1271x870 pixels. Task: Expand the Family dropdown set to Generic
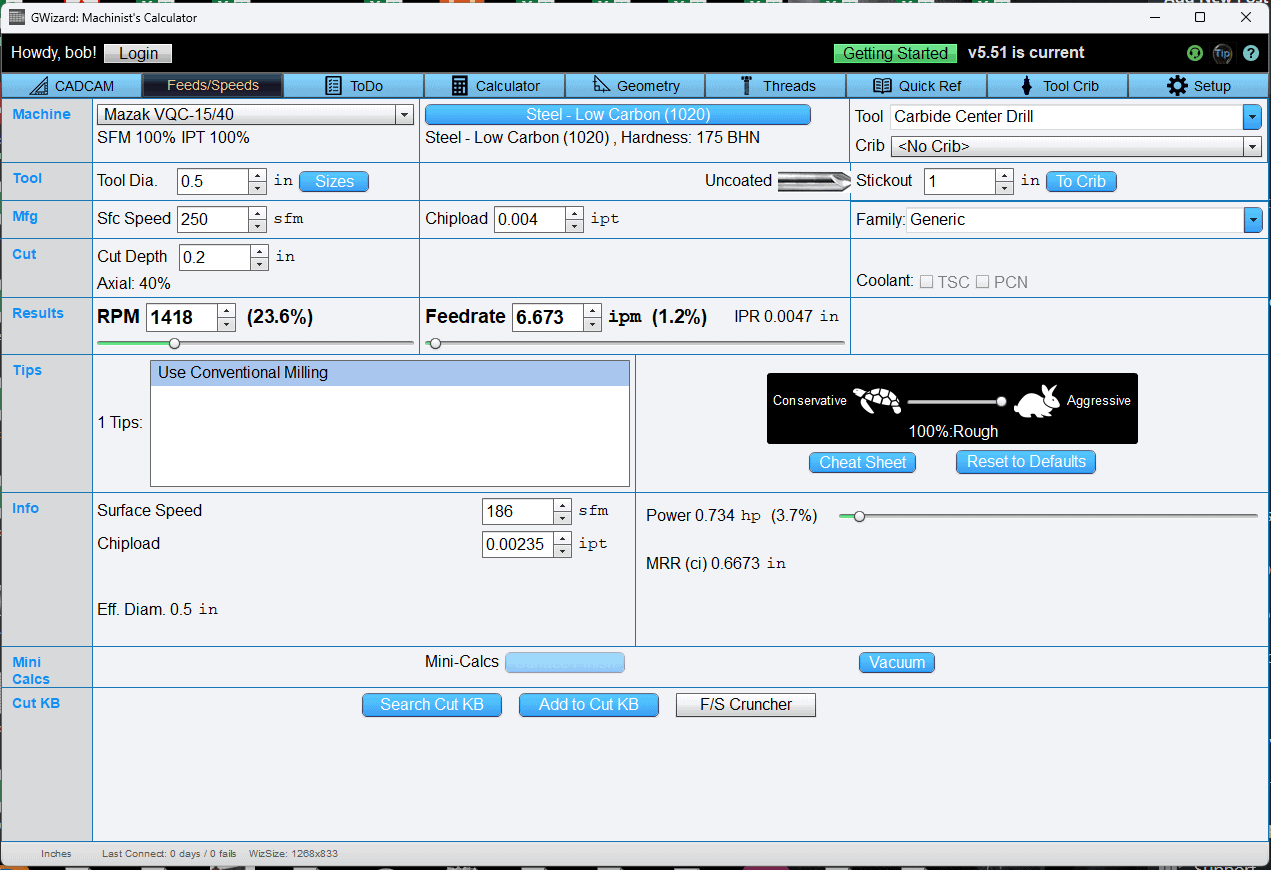[1253, 219]
